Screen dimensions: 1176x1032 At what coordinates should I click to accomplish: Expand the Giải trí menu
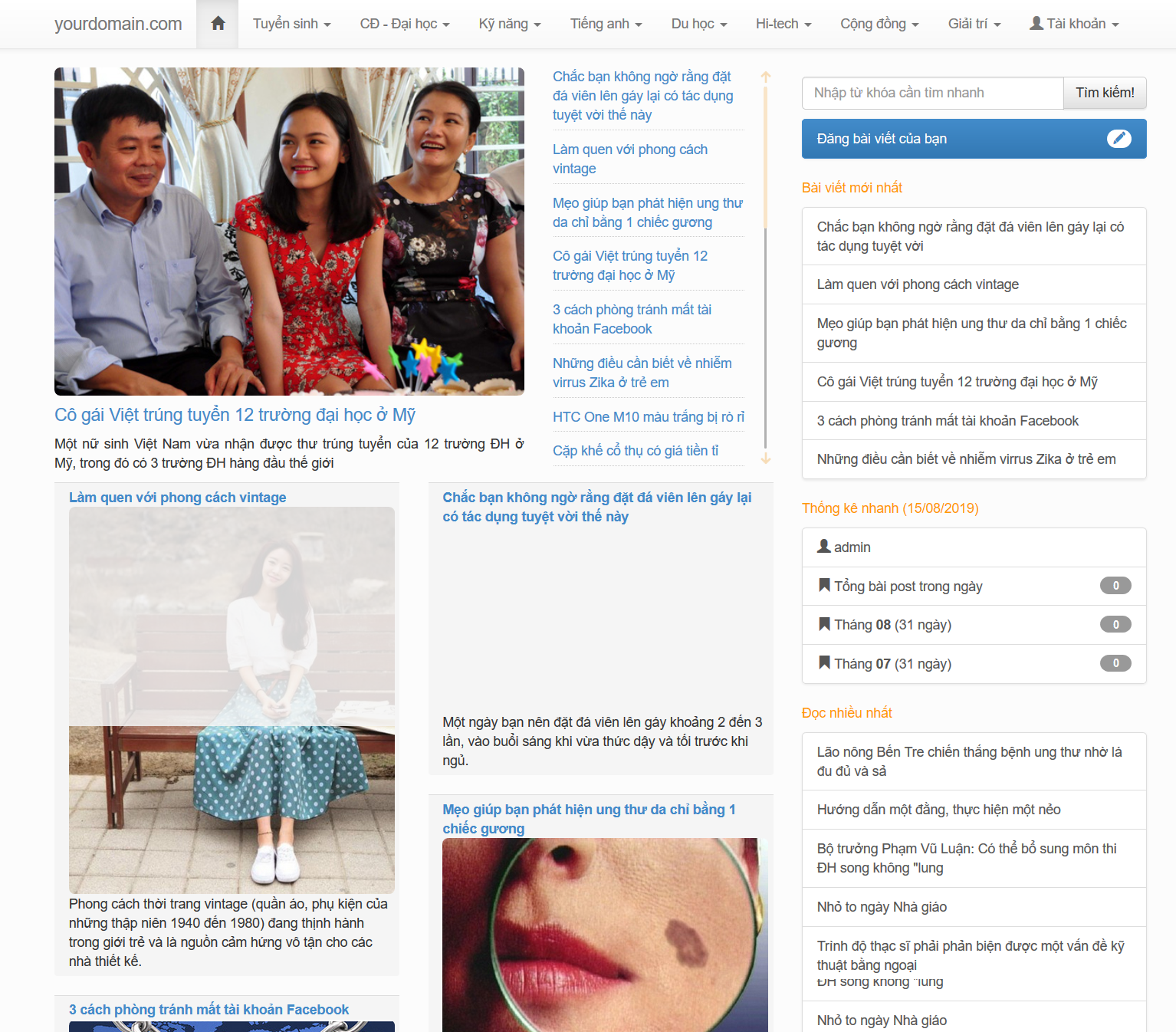[974, 24]
